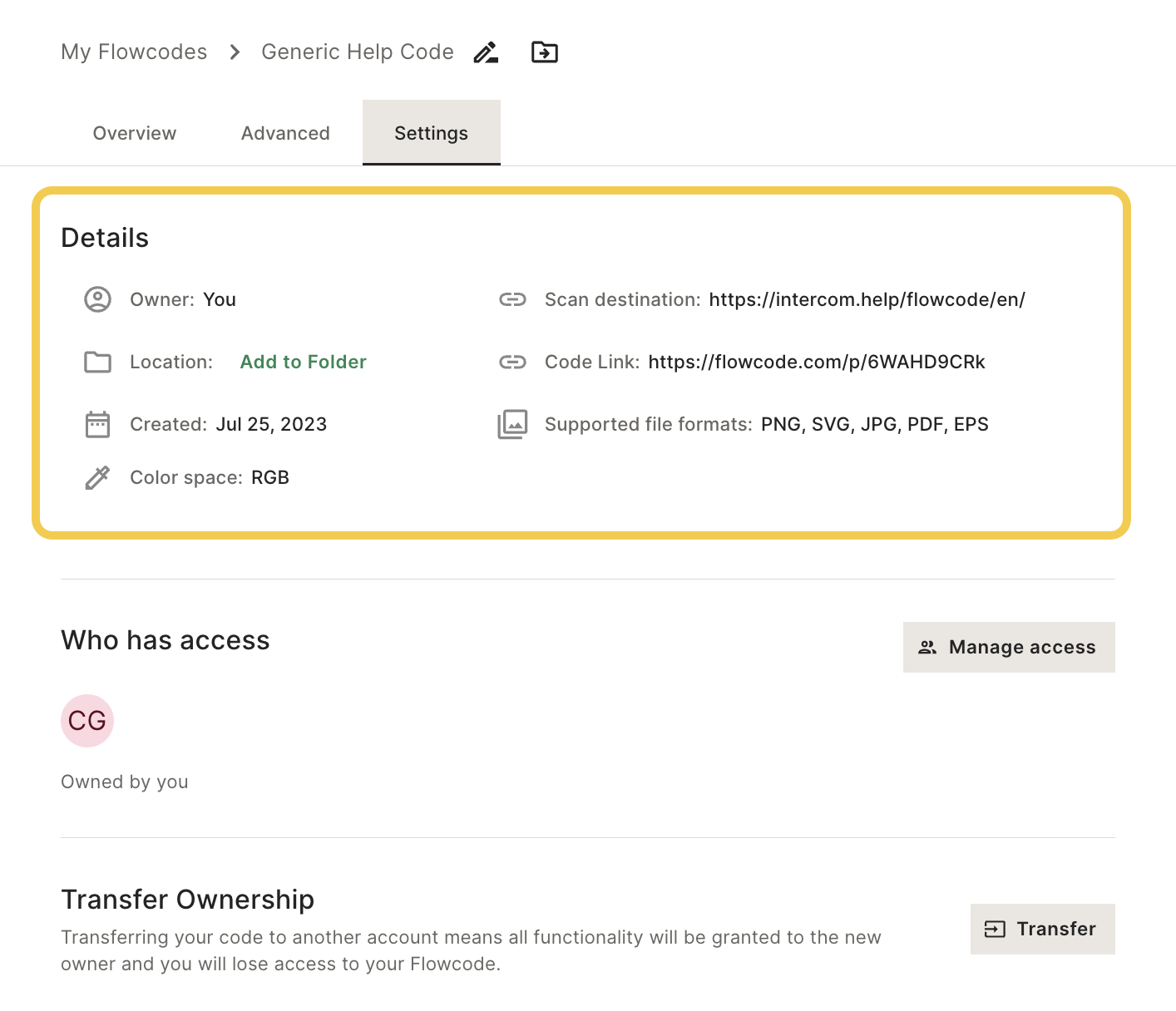Open the Overview tab
The height and width of the screenshot is (1011, 1176).
(135, 133)
